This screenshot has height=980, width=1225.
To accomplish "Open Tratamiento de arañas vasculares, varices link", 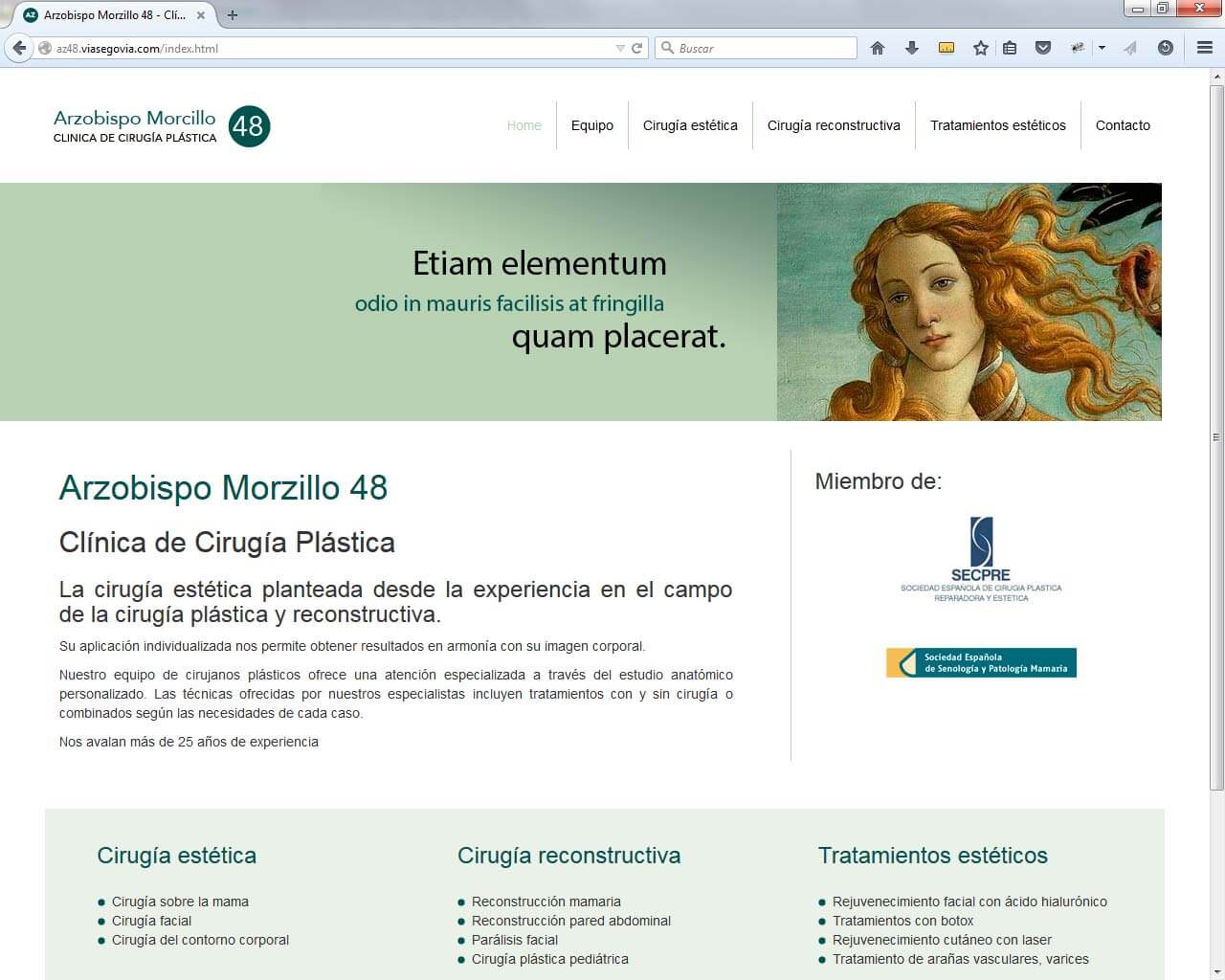I will click(x=961, y=959).
